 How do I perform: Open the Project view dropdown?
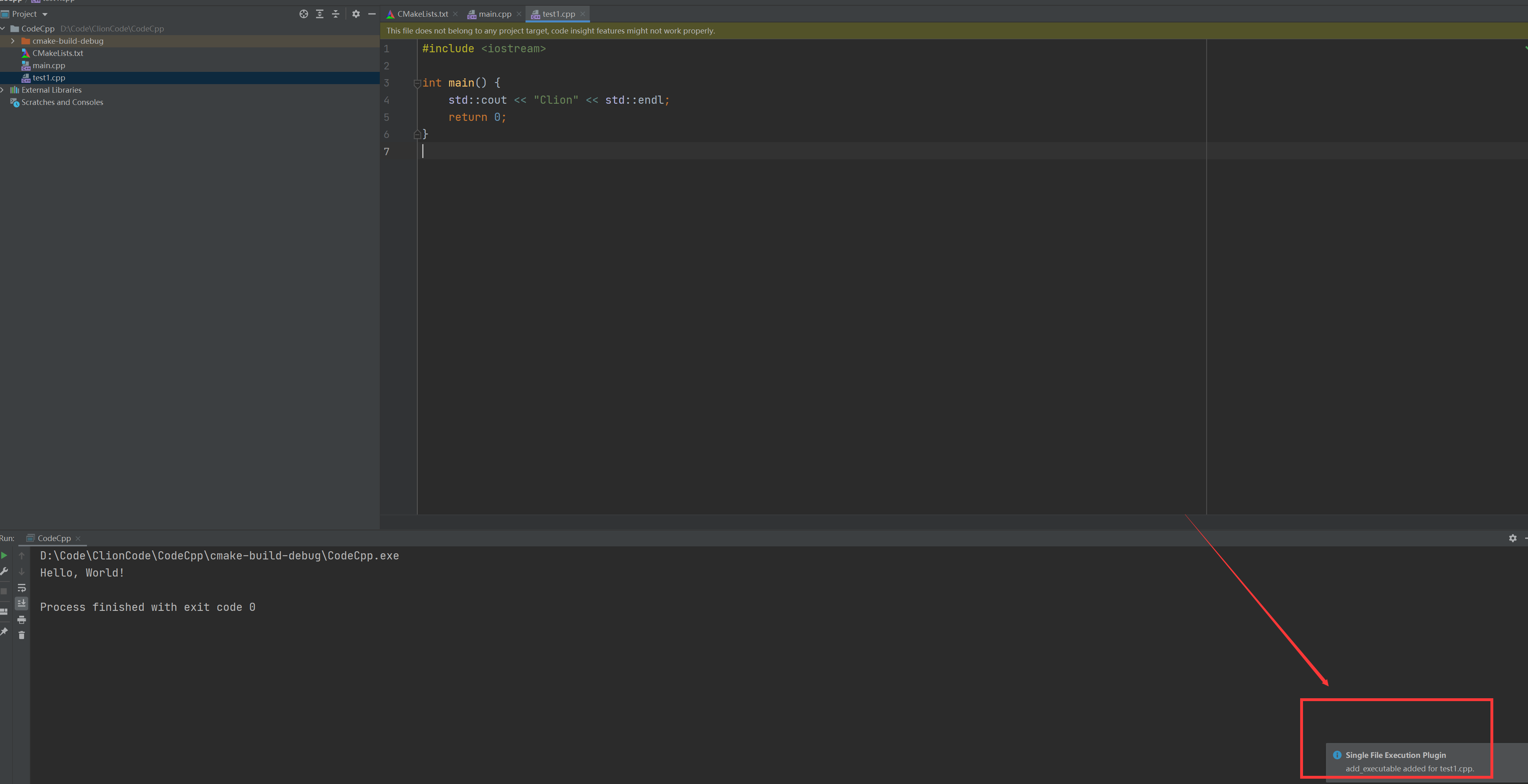pyautogui.click(x=45, y=14)
